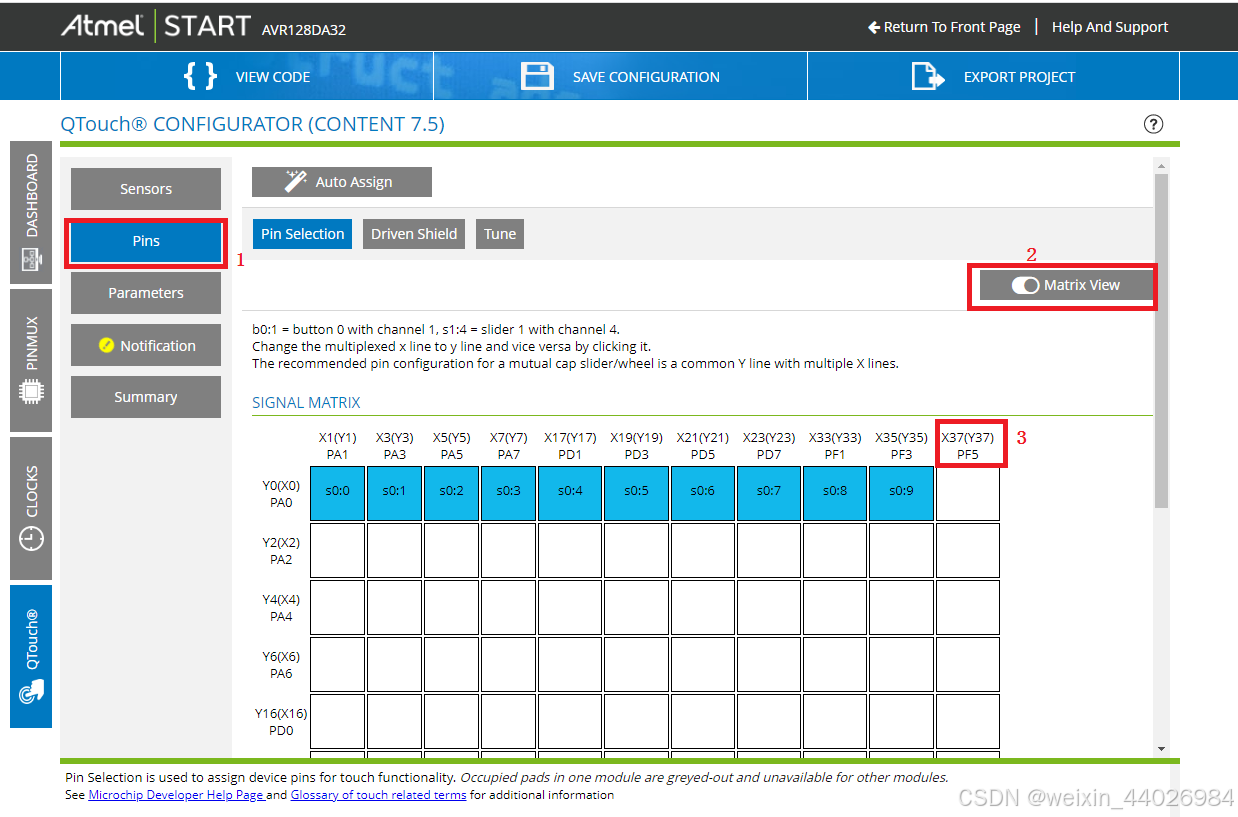Click the Atmel START logo
The height and width of the screenshot is (817, 1238).
pos(155,25)
